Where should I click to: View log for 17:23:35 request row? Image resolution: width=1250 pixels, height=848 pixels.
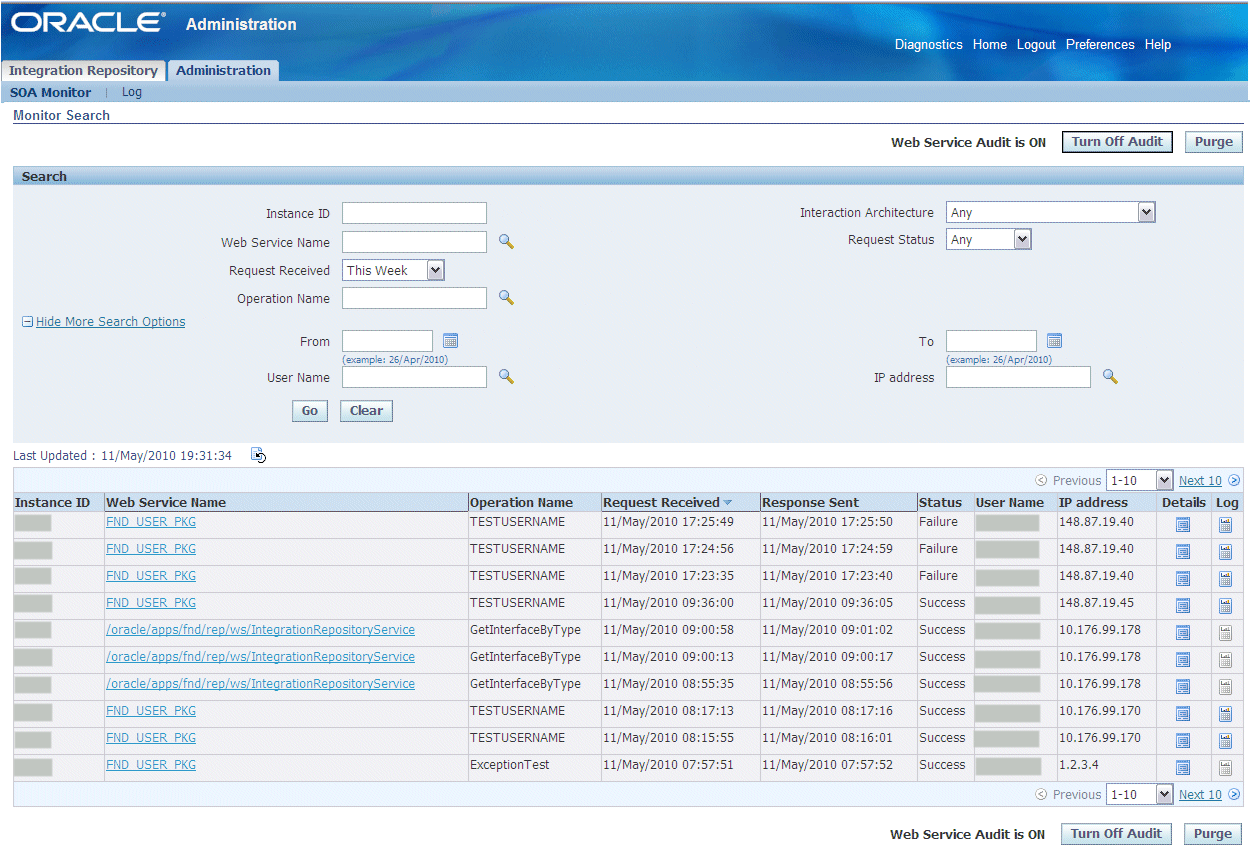click(1225, 579)
